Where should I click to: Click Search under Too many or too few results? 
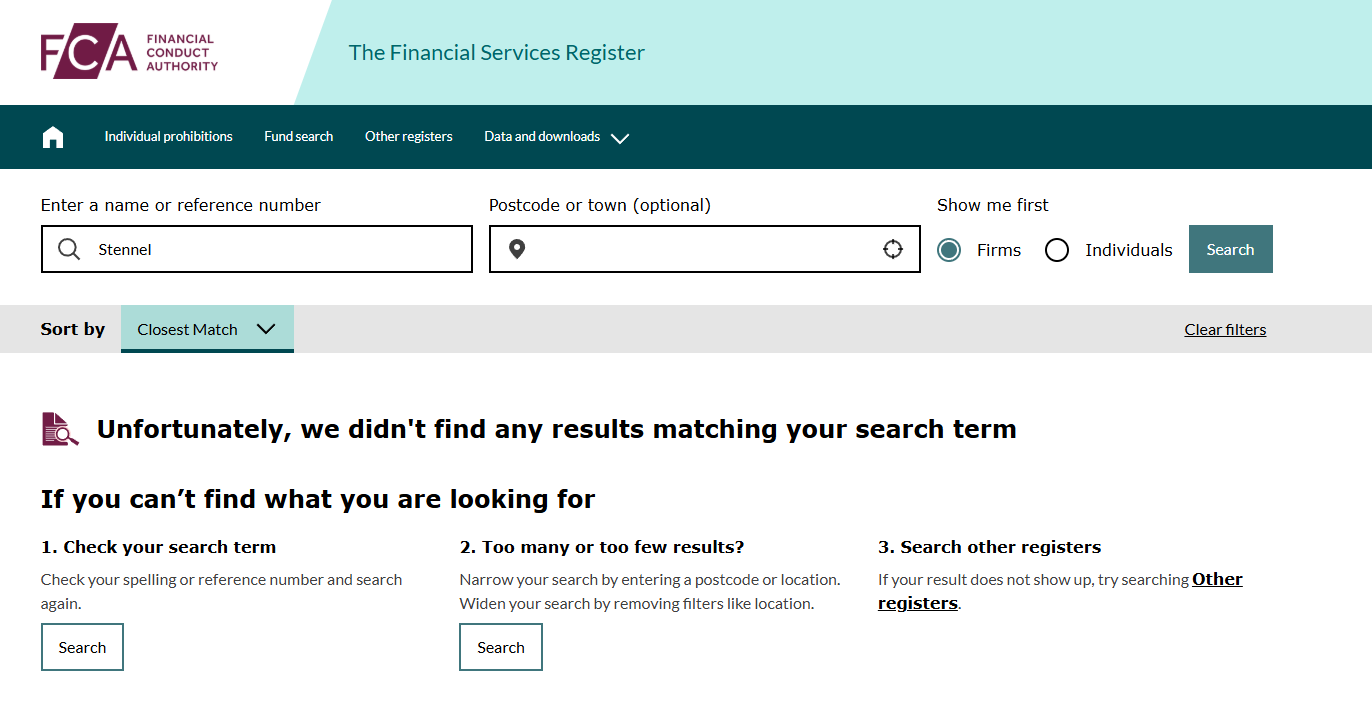click(x=501, y=647)
